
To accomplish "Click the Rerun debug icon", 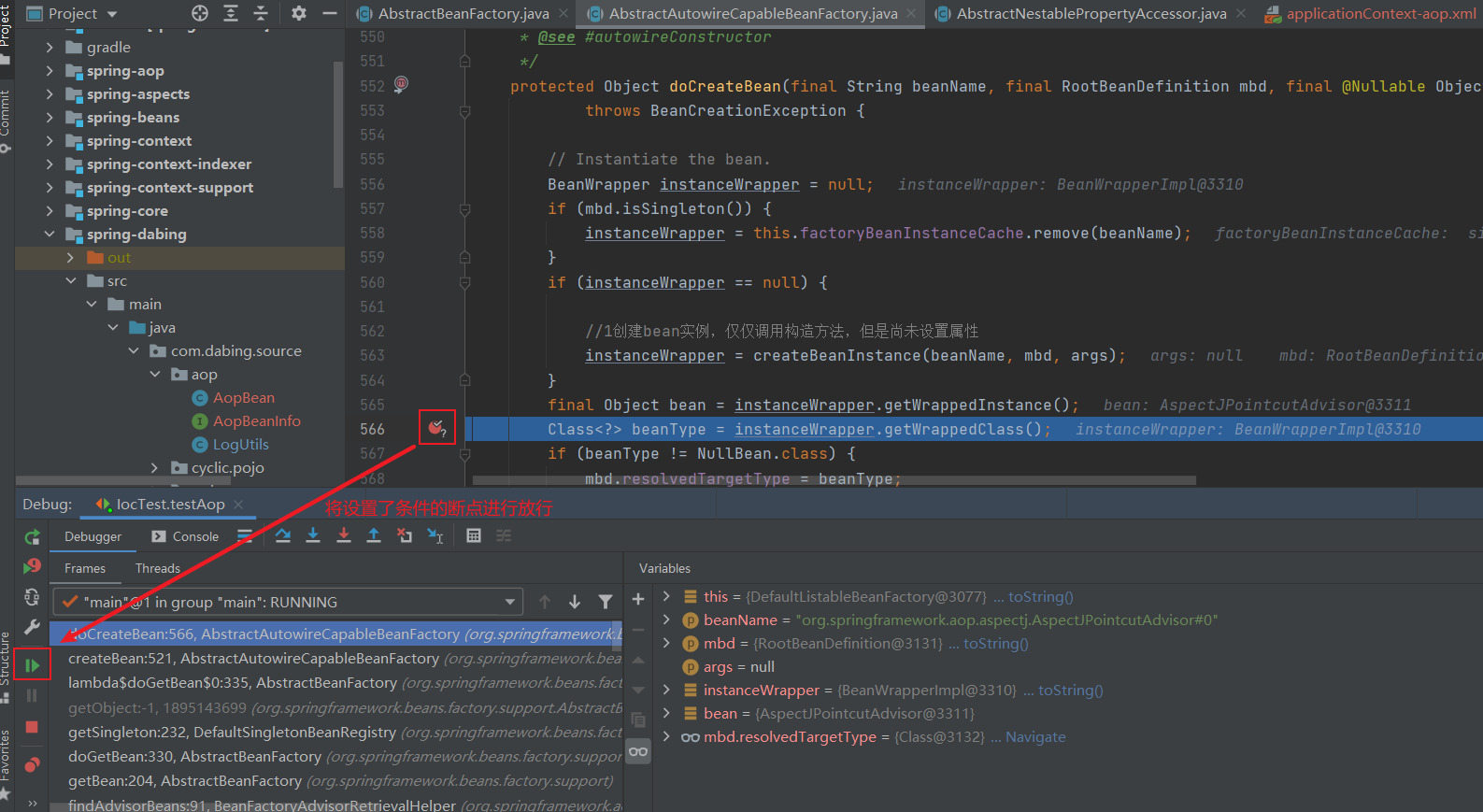I will click(32, 537).
